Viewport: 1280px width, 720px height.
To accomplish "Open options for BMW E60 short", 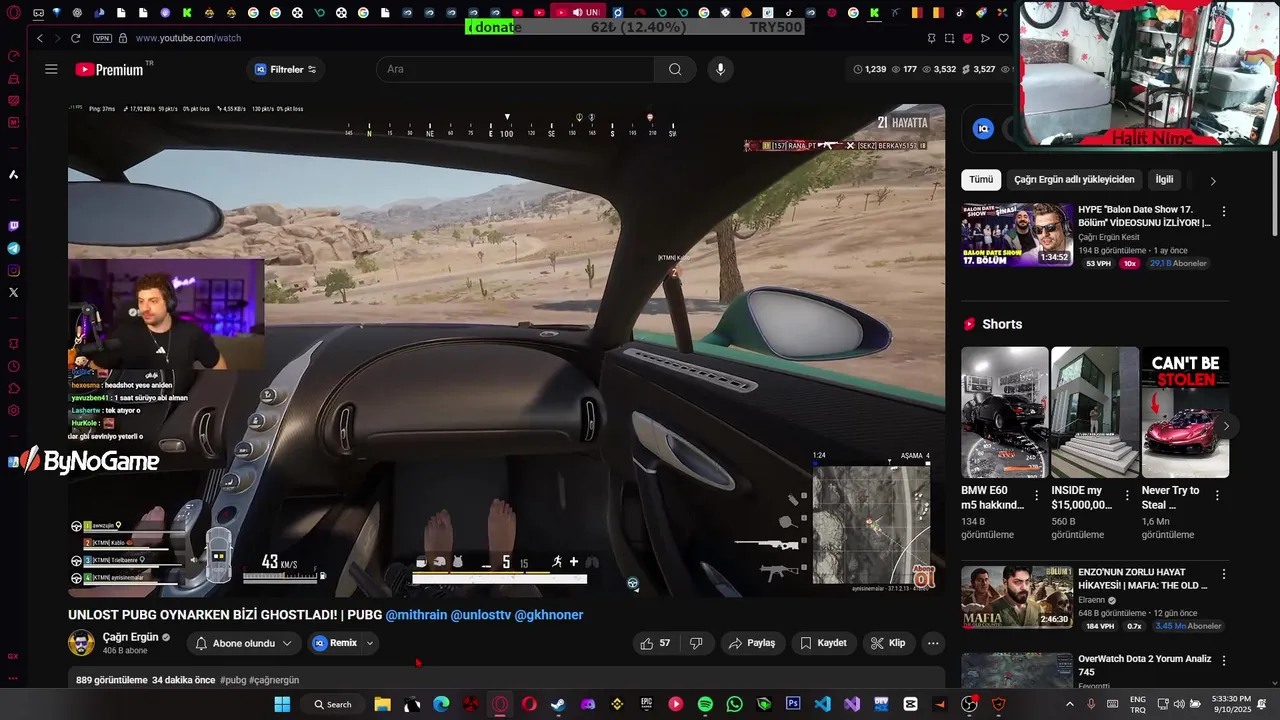I will click(1036, 495).
